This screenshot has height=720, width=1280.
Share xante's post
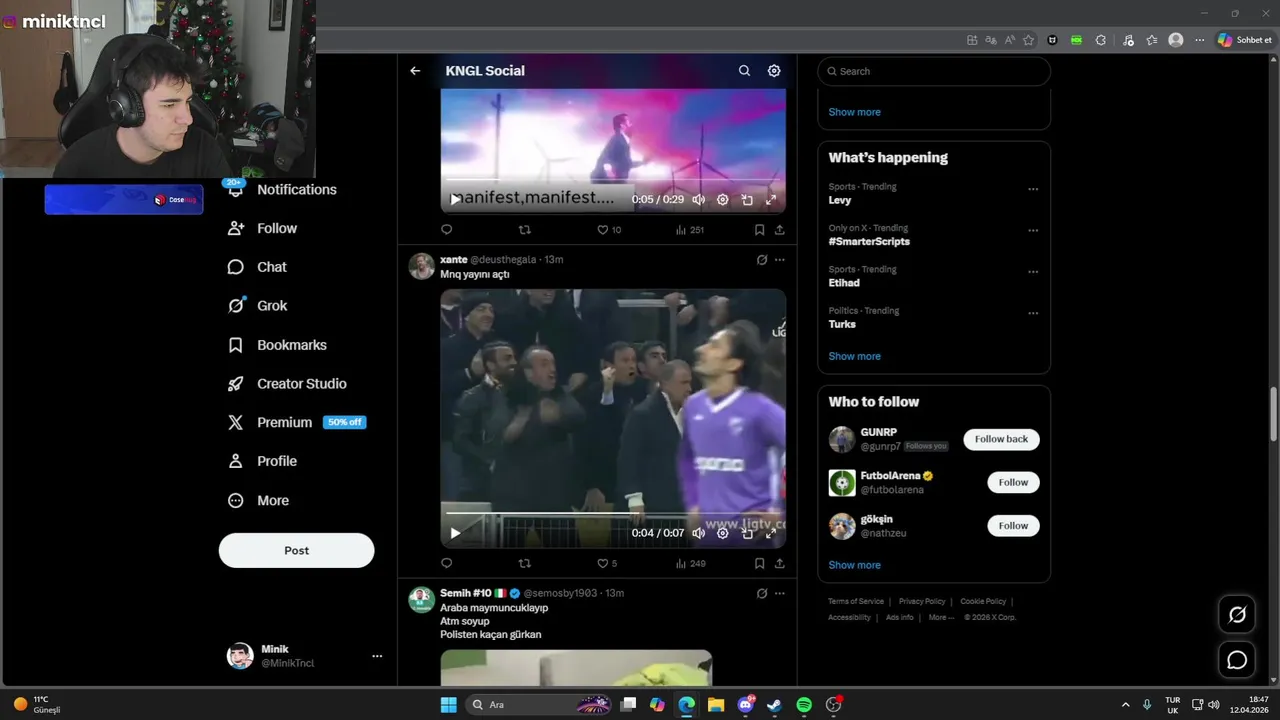click(779, 564)
